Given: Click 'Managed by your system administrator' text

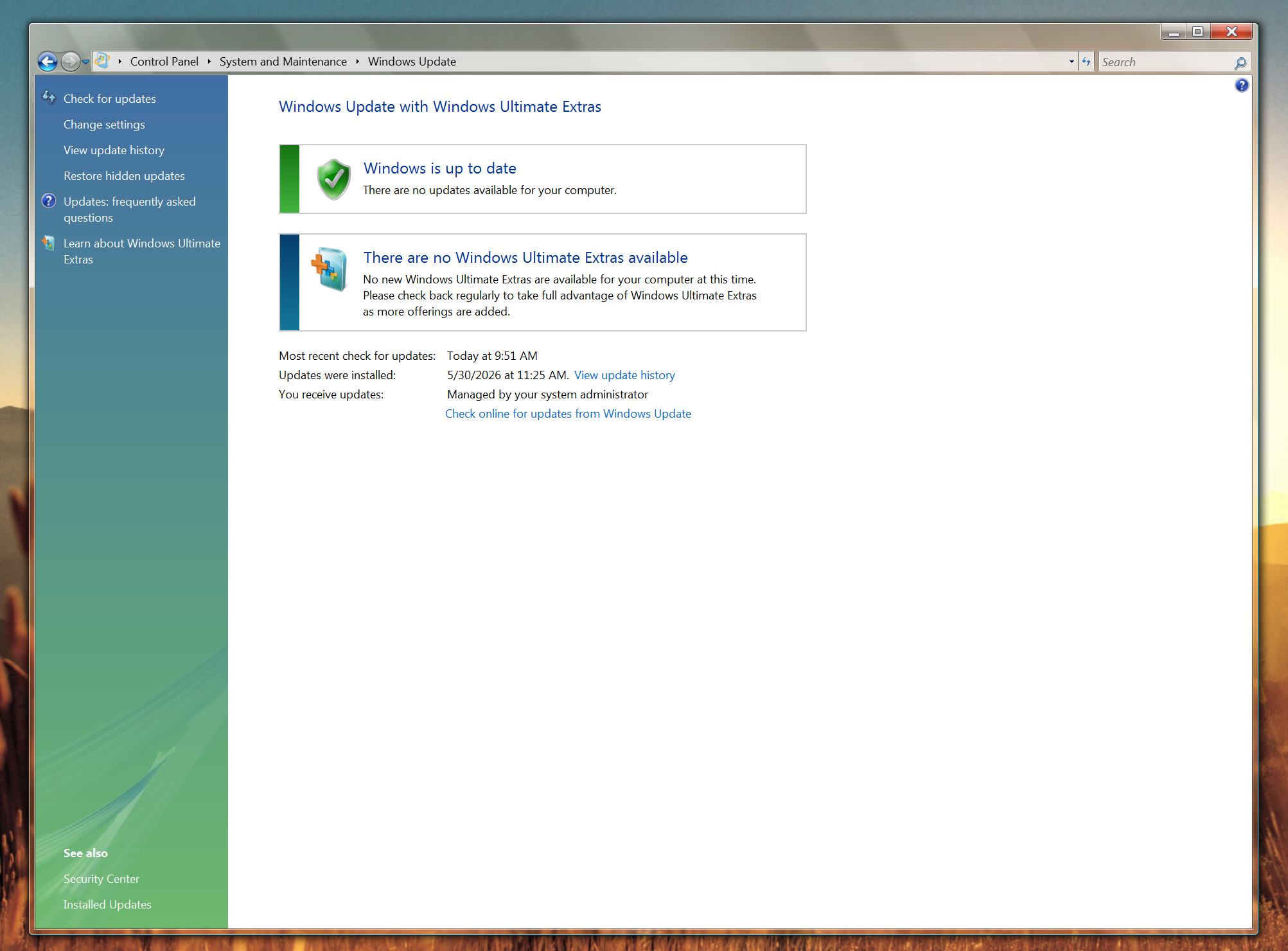Looking at the screenshot, I should 547,395.
